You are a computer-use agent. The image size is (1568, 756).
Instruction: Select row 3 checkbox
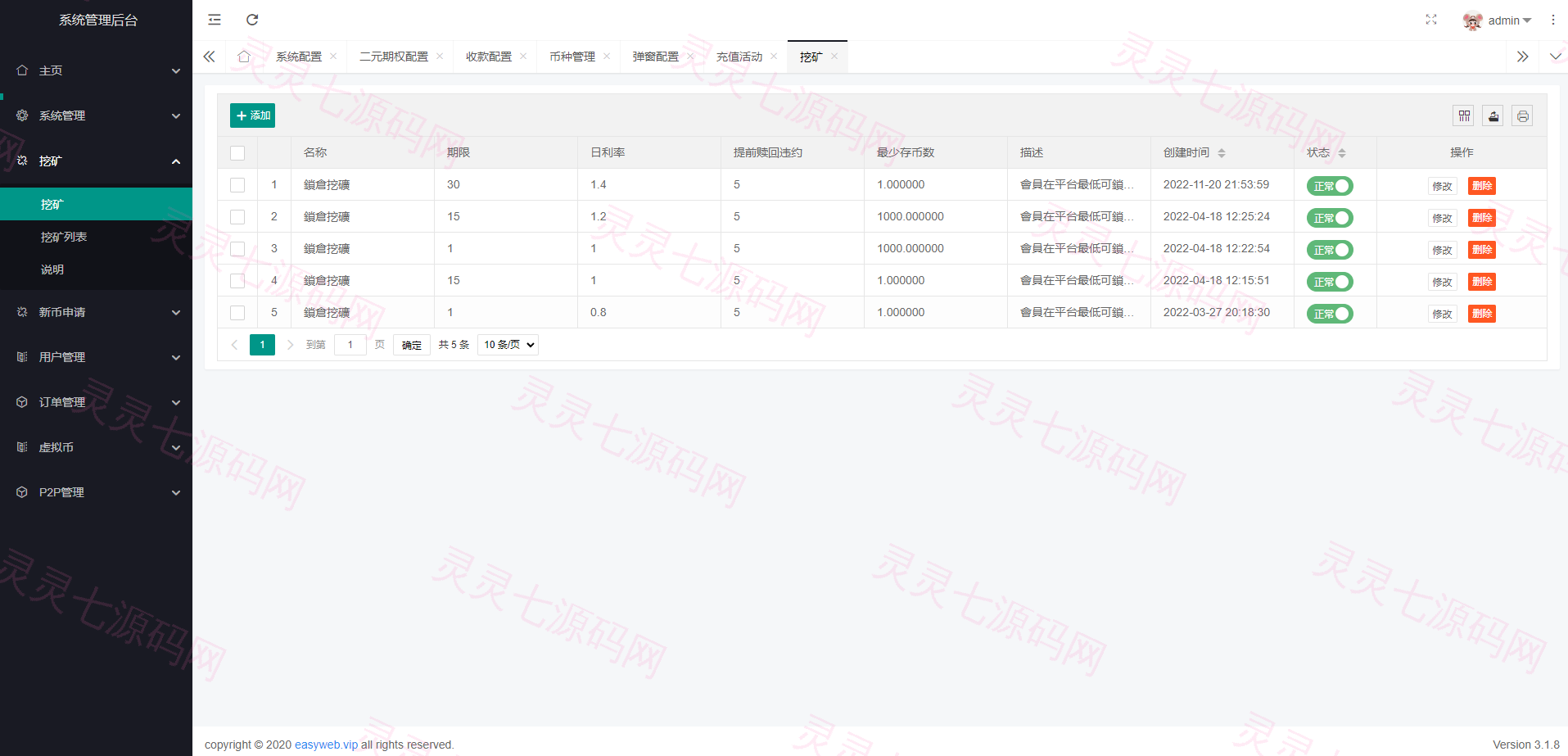[237, 249]
